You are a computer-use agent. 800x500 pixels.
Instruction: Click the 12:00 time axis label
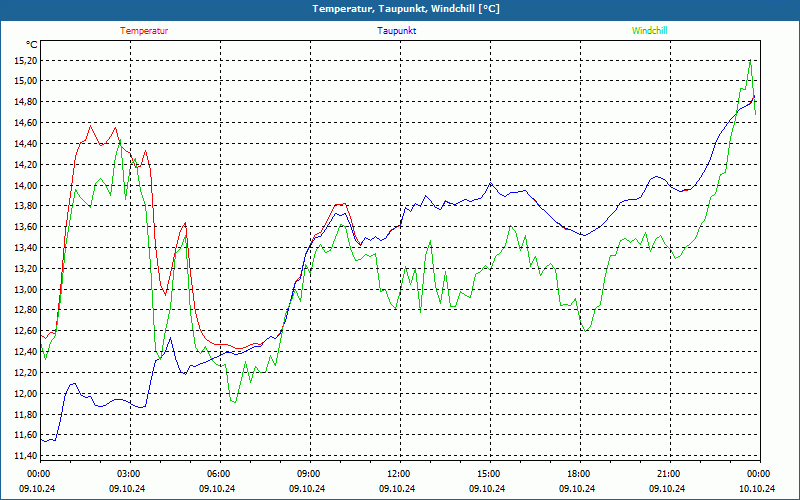point(398,474)
